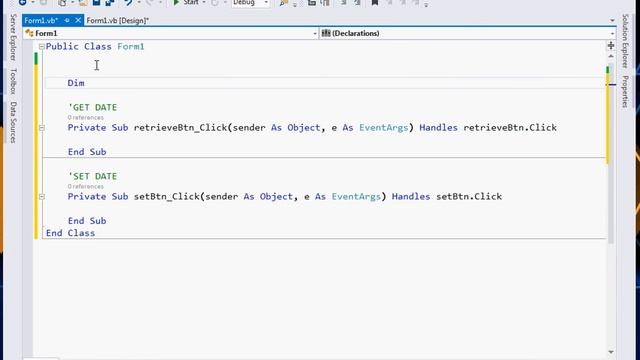Open the Toolbox side panel
640x360 pixels.
point(13,81)
